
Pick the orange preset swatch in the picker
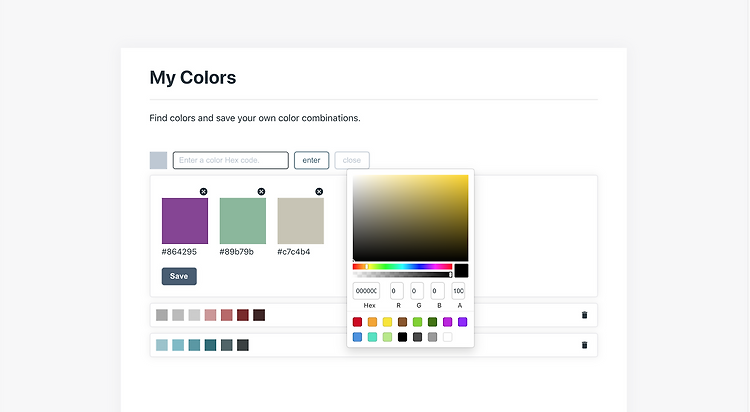tap(373, 322)
